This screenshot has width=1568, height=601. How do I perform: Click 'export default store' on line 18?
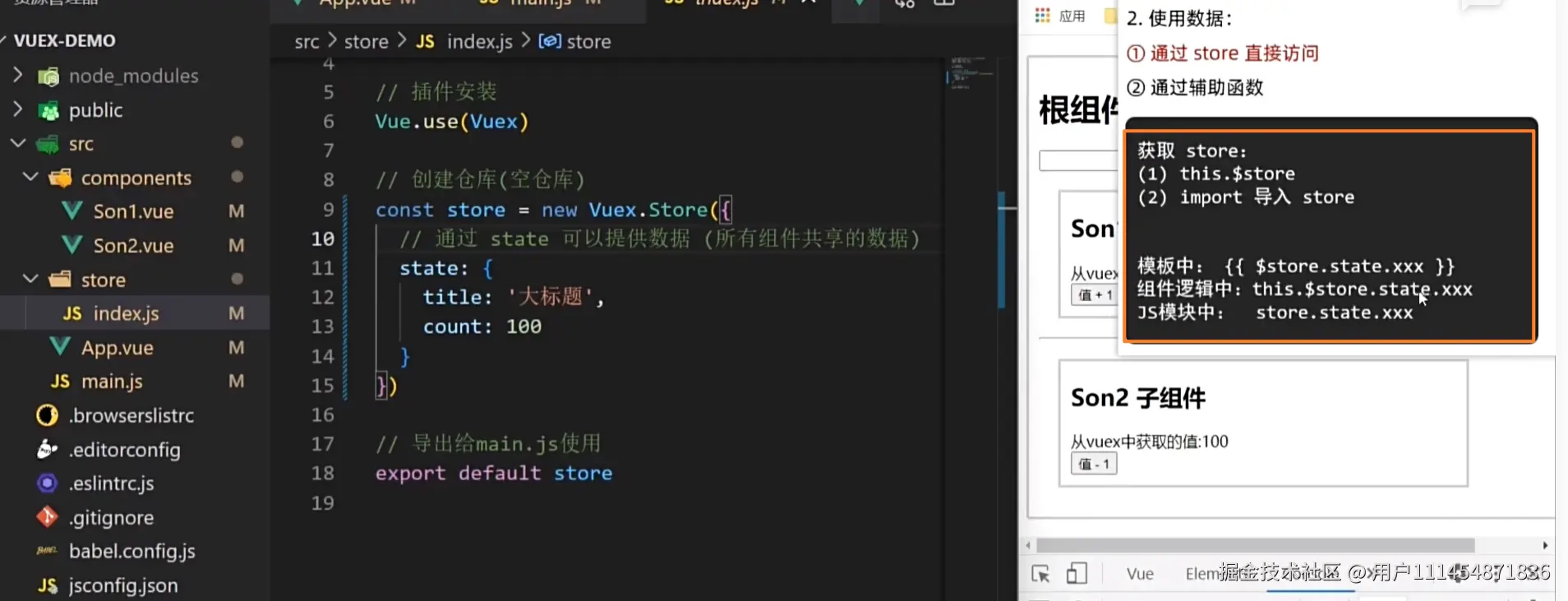pyautogui.click(x=494, y=474)
